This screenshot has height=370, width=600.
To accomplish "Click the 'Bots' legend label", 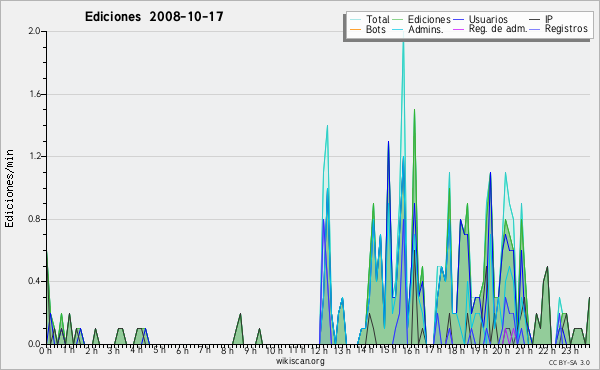I will click(x=375, y=29).
